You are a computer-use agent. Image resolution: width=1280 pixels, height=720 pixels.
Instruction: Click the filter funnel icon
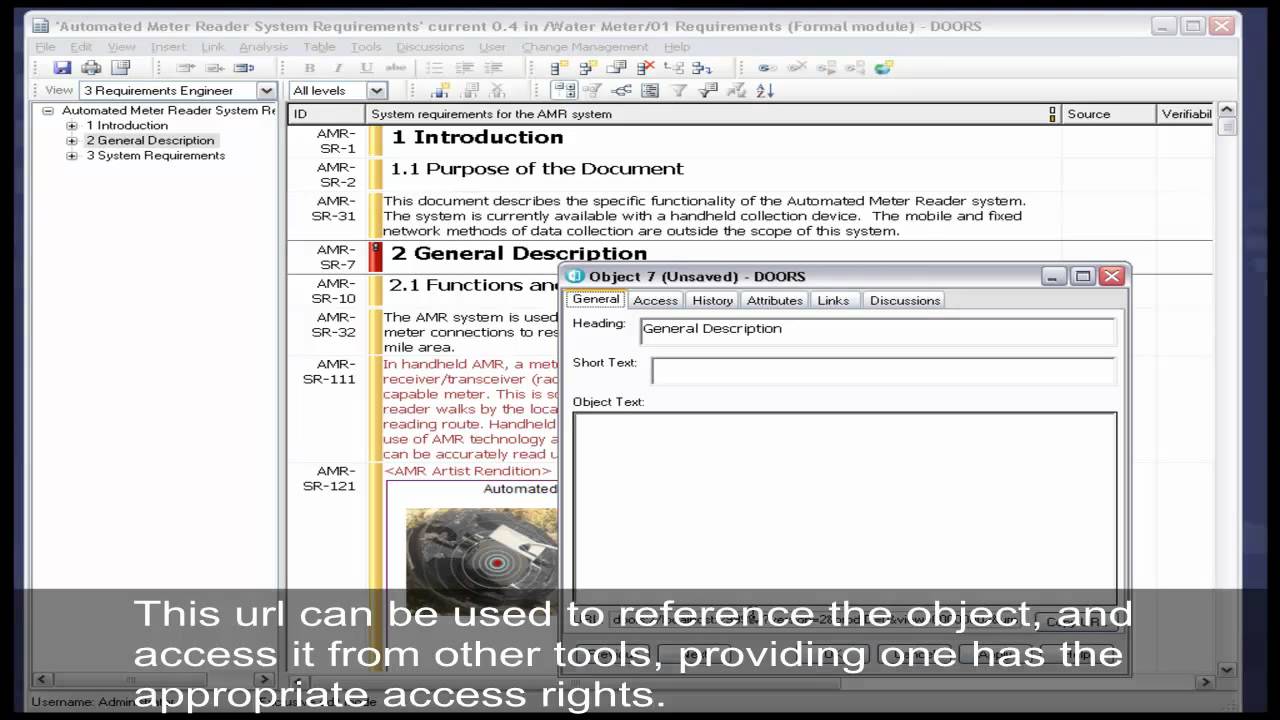coord(679,91)
